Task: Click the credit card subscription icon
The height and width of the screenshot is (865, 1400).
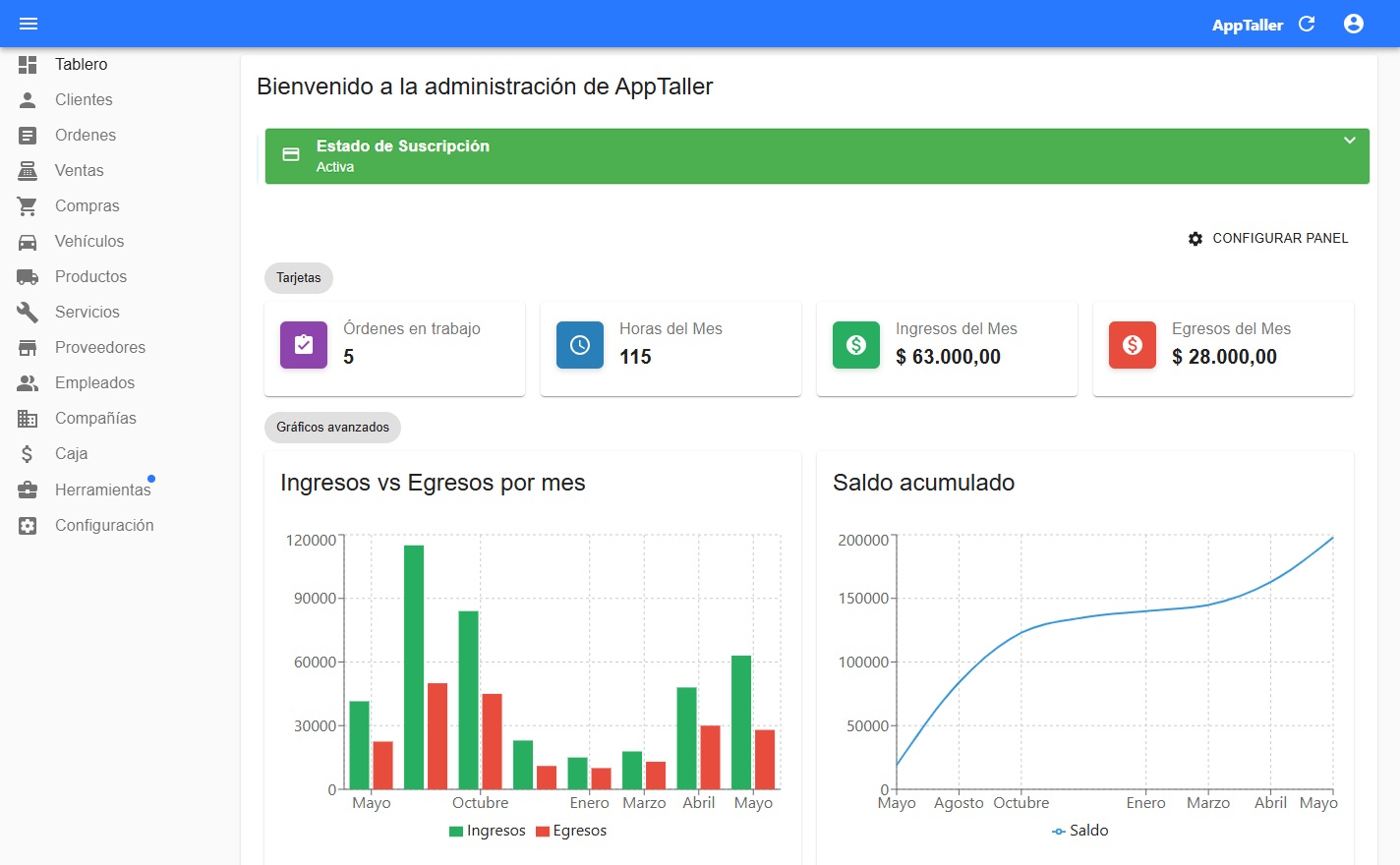Action: 291,154
